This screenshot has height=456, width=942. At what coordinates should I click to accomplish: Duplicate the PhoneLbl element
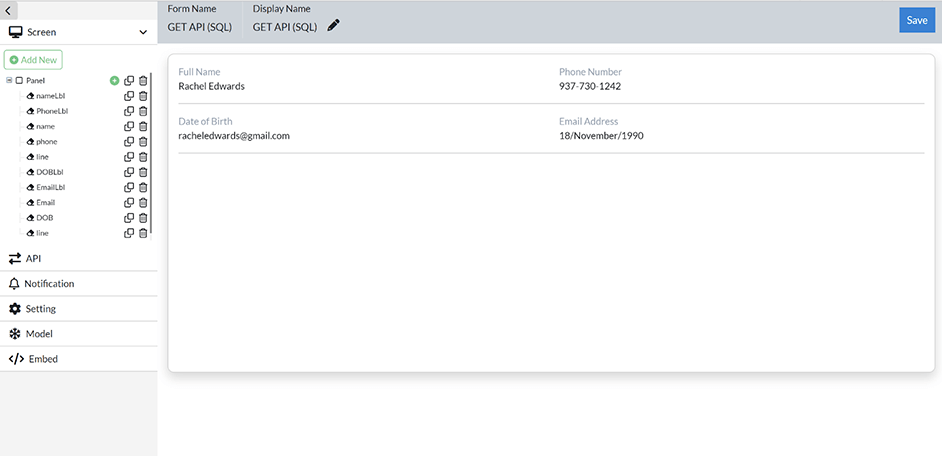point(129,111)
